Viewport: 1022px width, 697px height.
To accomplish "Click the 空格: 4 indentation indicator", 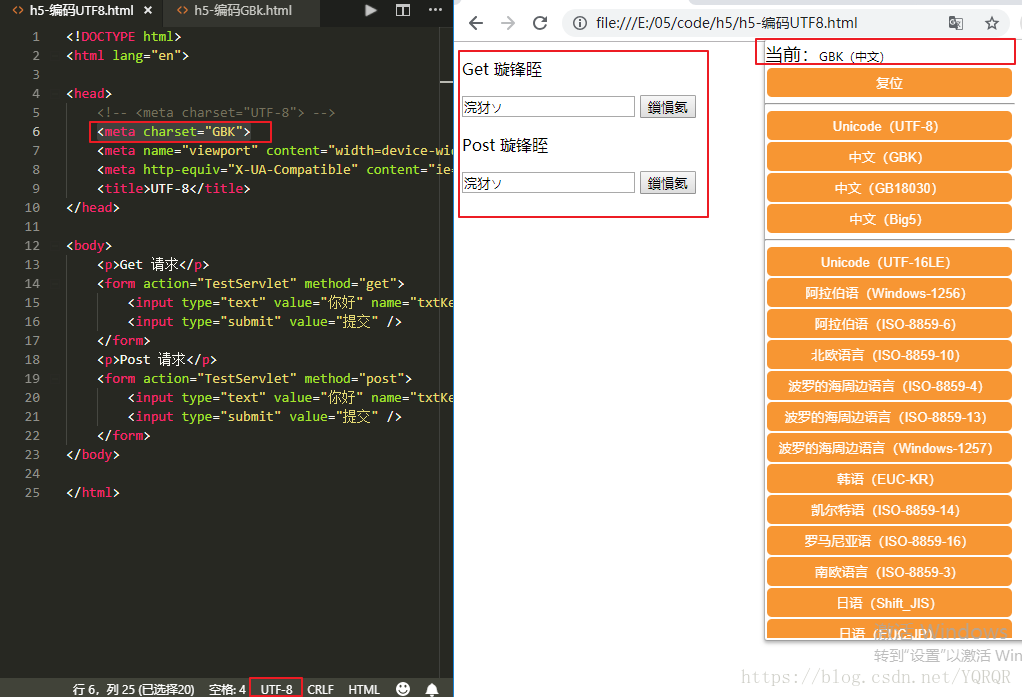I will coord(227,689).
